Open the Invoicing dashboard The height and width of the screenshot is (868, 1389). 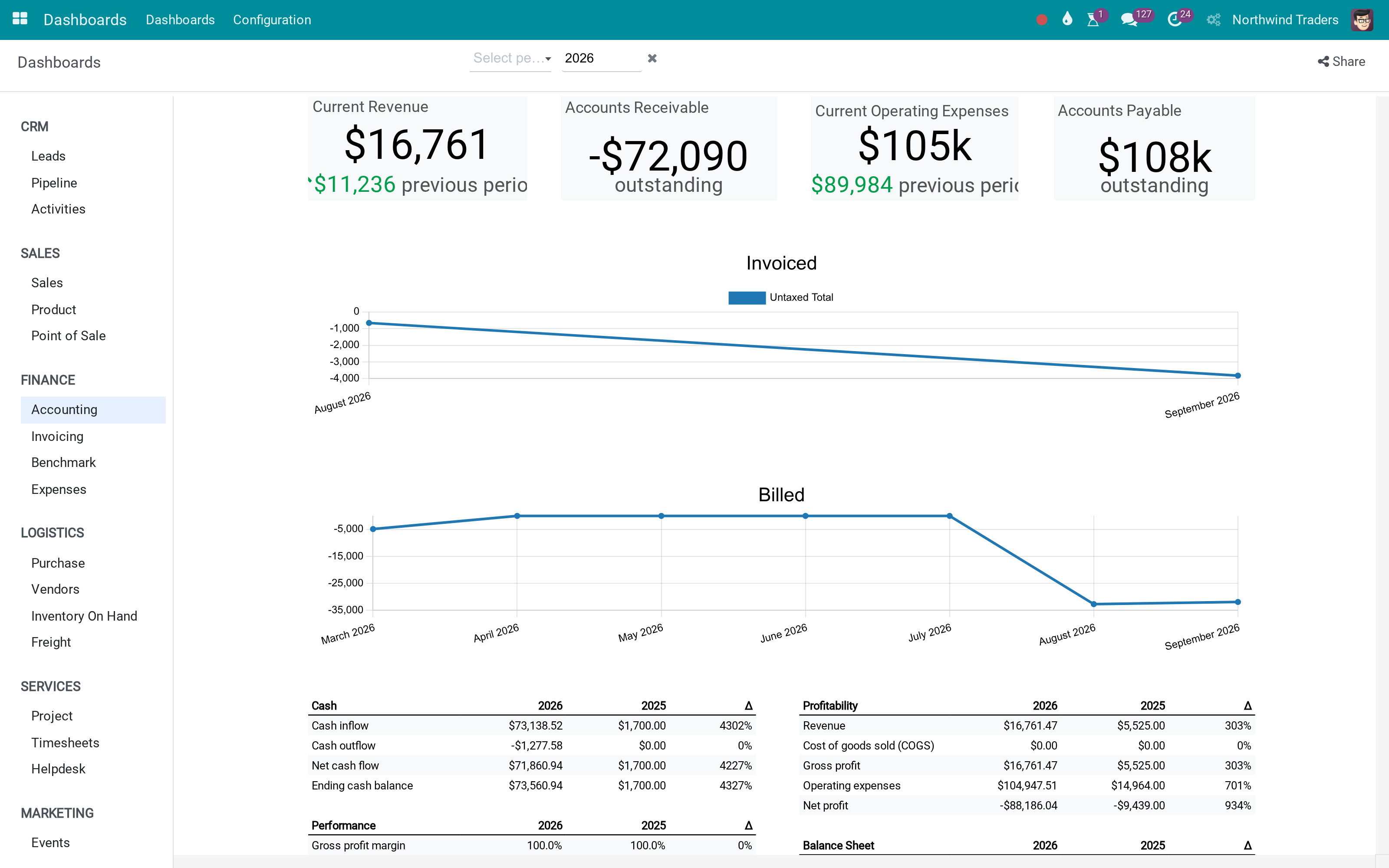(57, 437)
